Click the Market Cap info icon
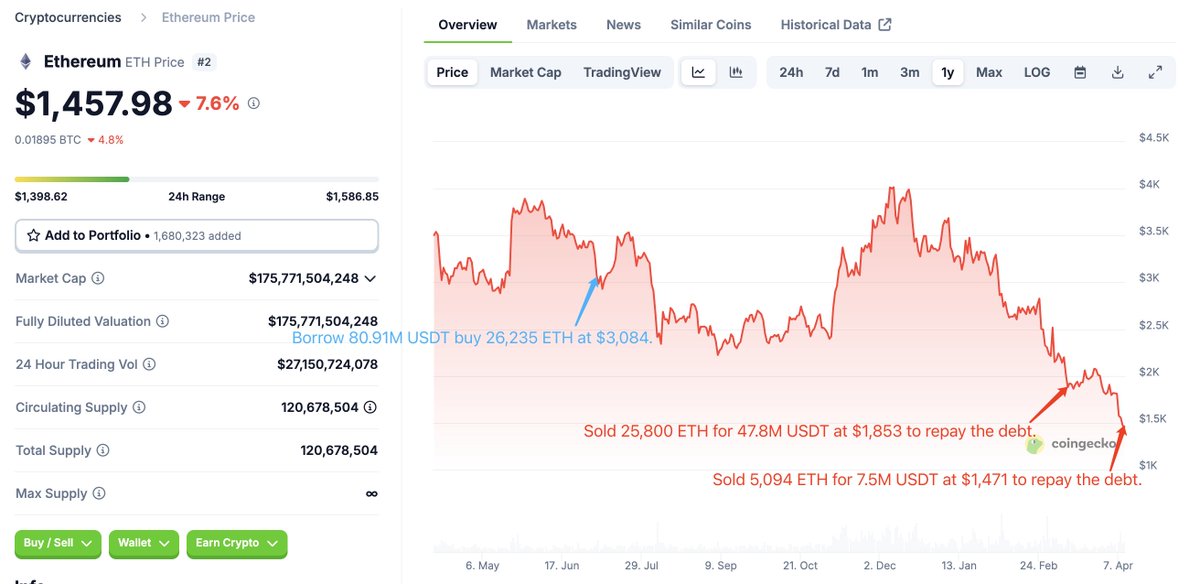 98,279
